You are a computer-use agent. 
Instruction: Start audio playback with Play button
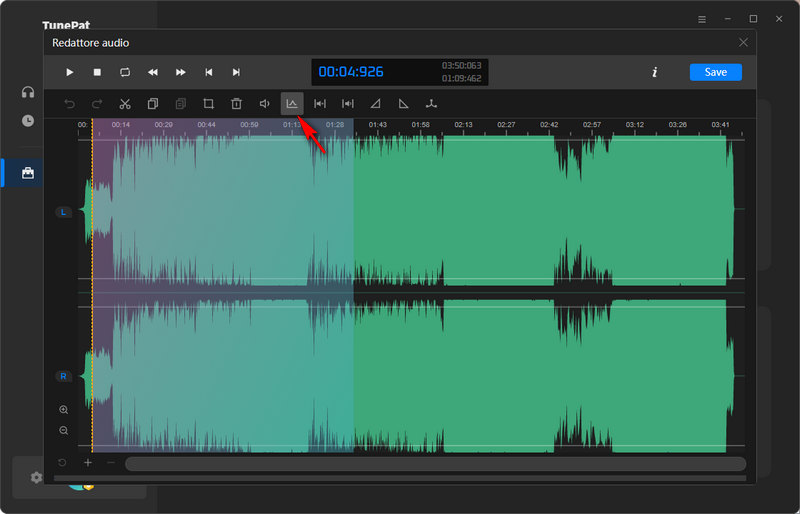click(x=69, y=72)
